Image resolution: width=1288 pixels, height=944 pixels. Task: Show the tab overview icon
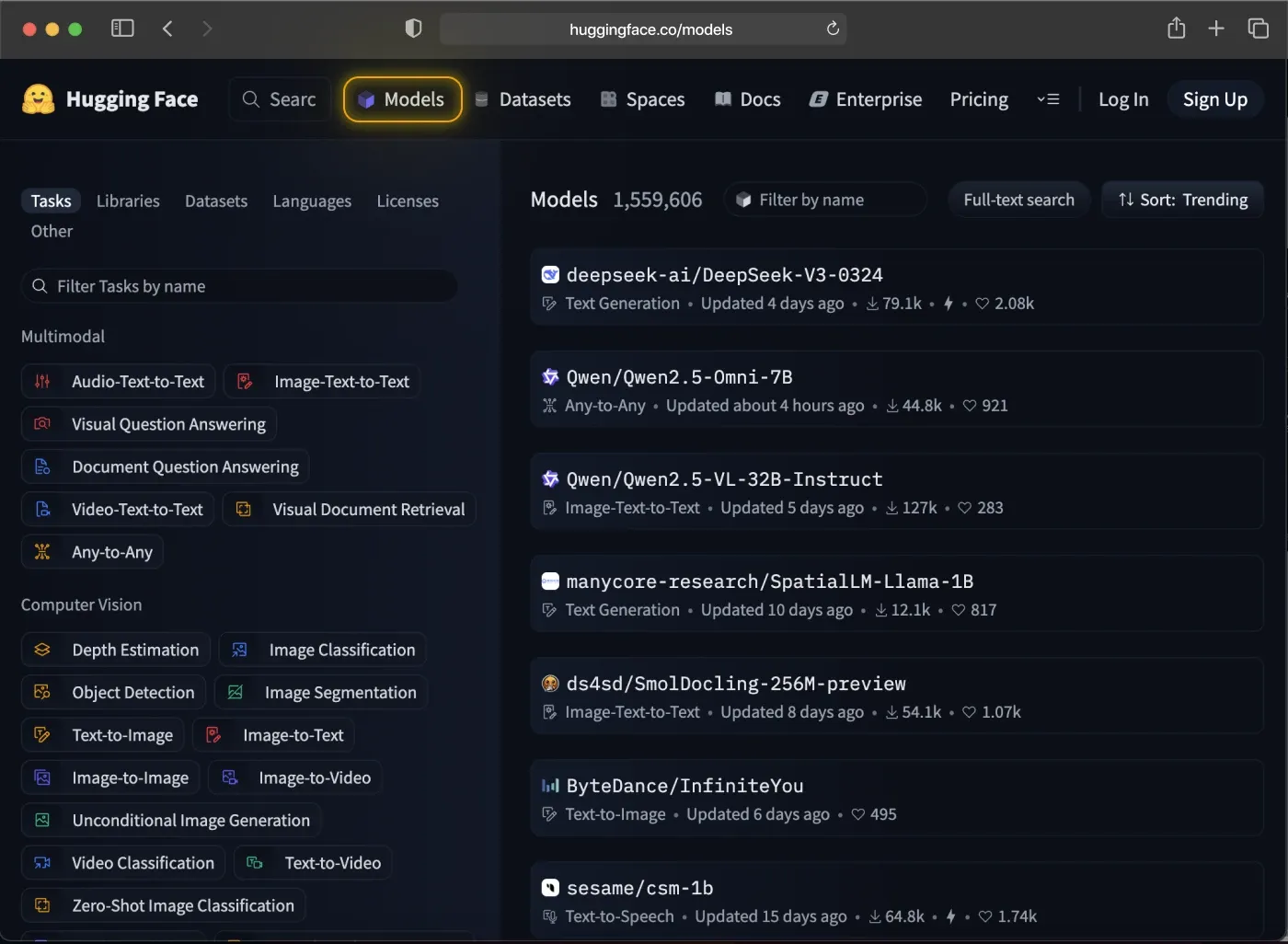pyautogui.click(x=1258, y=29)
